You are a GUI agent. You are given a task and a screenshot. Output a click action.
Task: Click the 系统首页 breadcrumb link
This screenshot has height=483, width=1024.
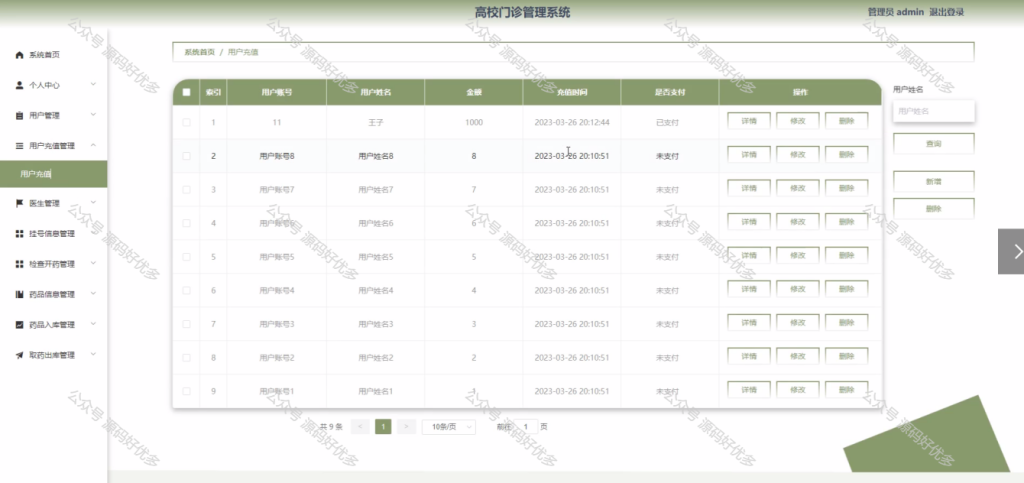[199, 52]
